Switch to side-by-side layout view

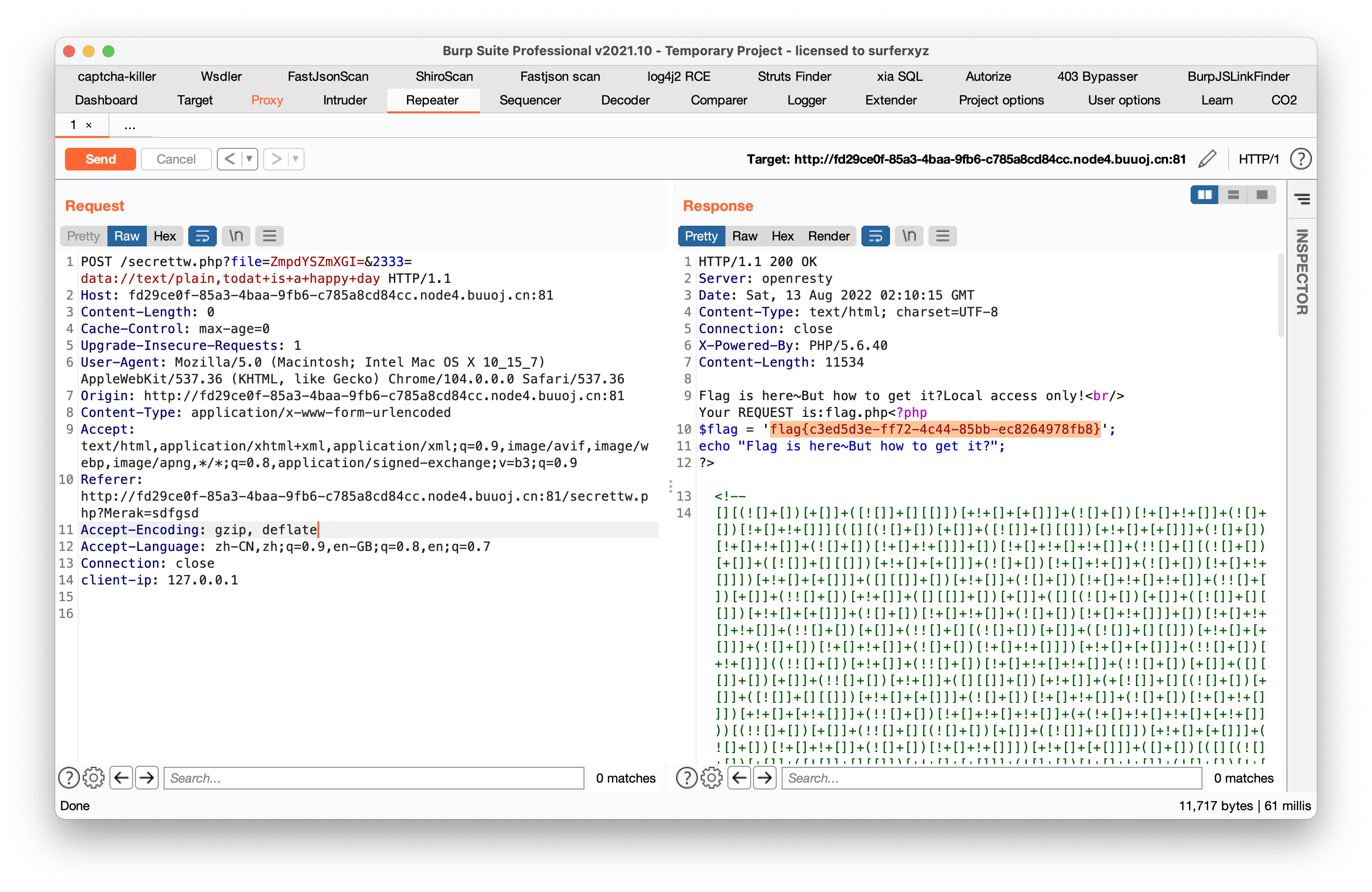coord(1204,195)
